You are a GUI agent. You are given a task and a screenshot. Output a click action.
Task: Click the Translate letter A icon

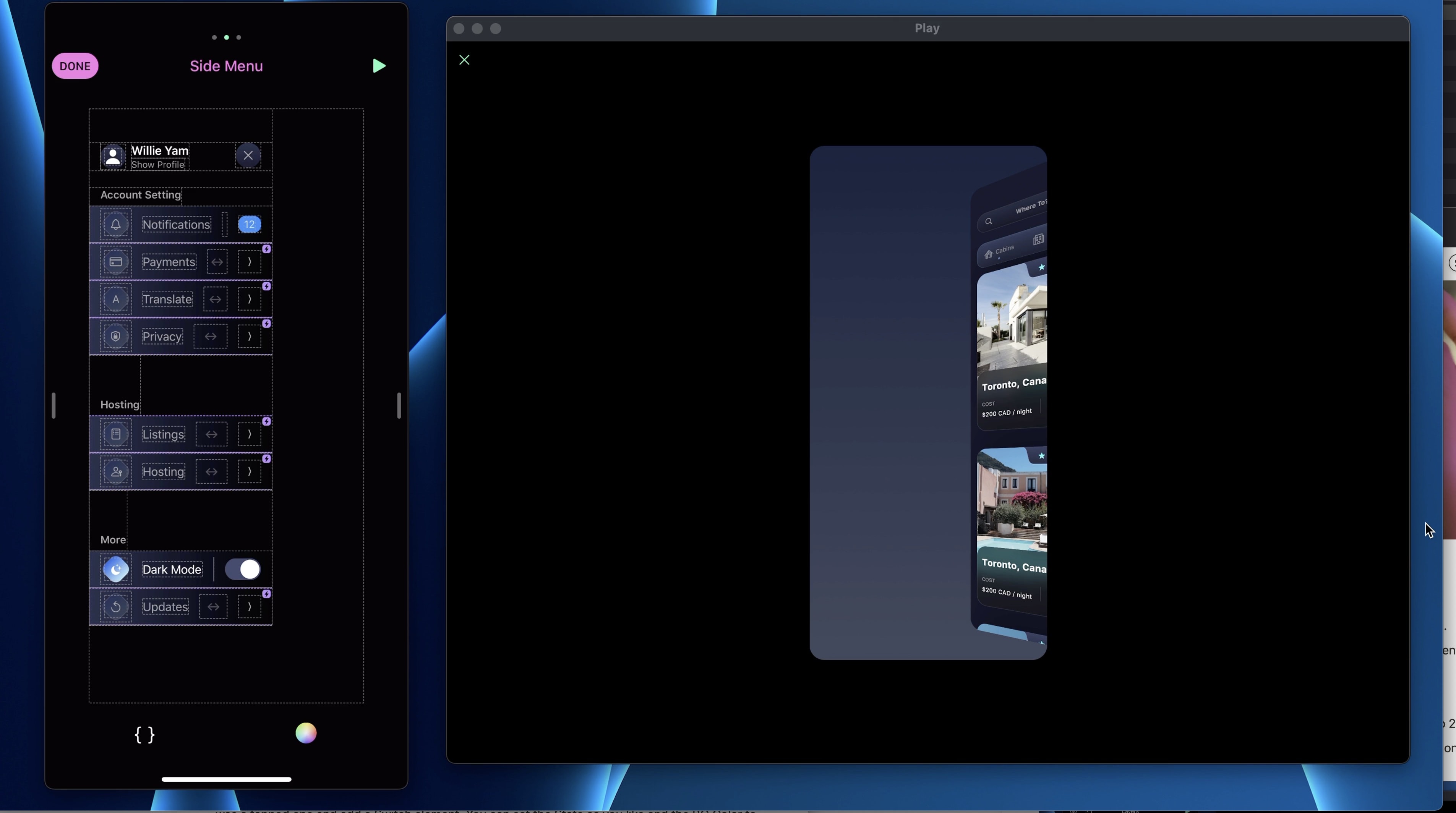tap(116, 300)
